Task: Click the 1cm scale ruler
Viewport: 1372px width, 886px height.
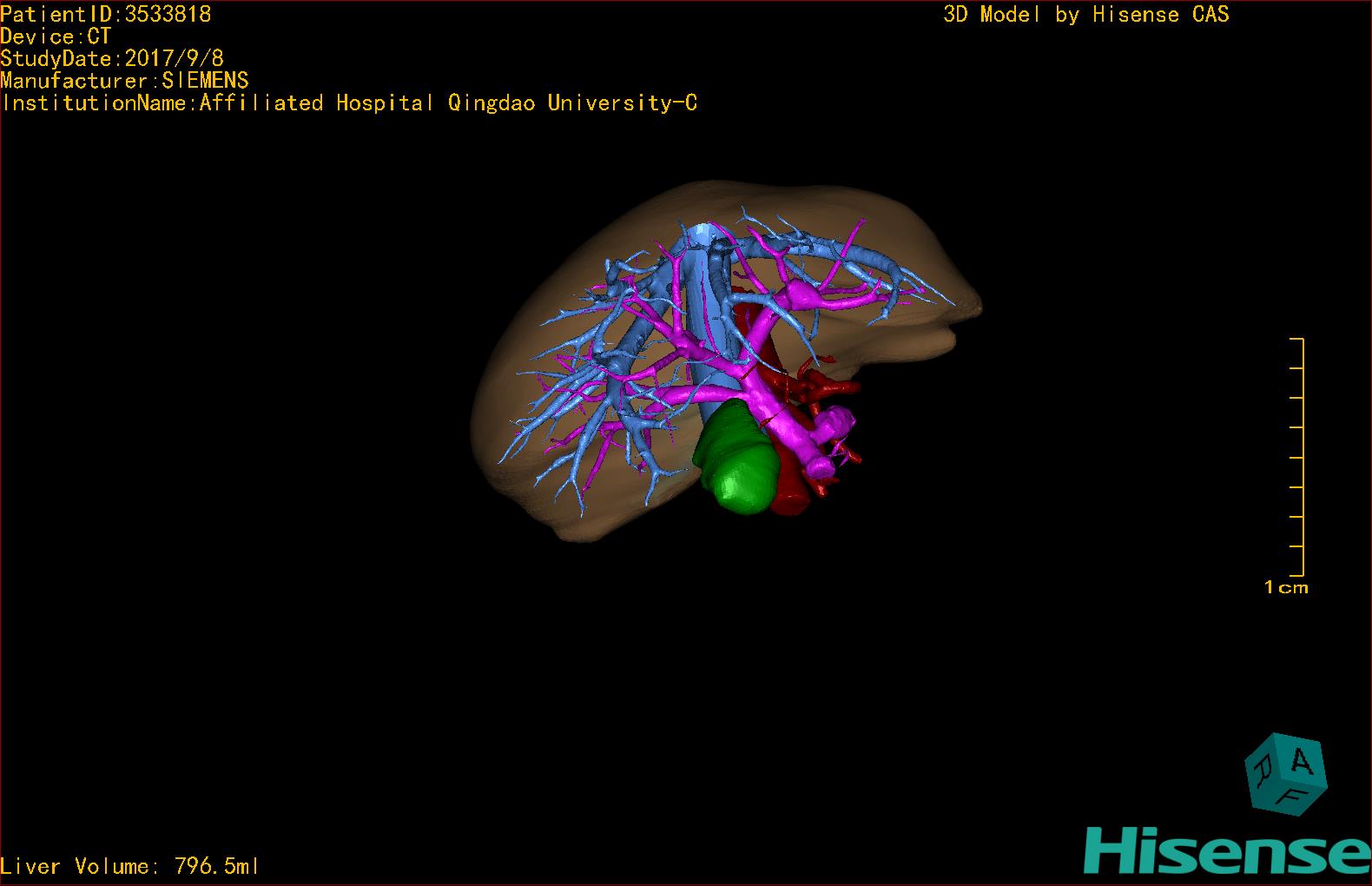Action: 1297,457
